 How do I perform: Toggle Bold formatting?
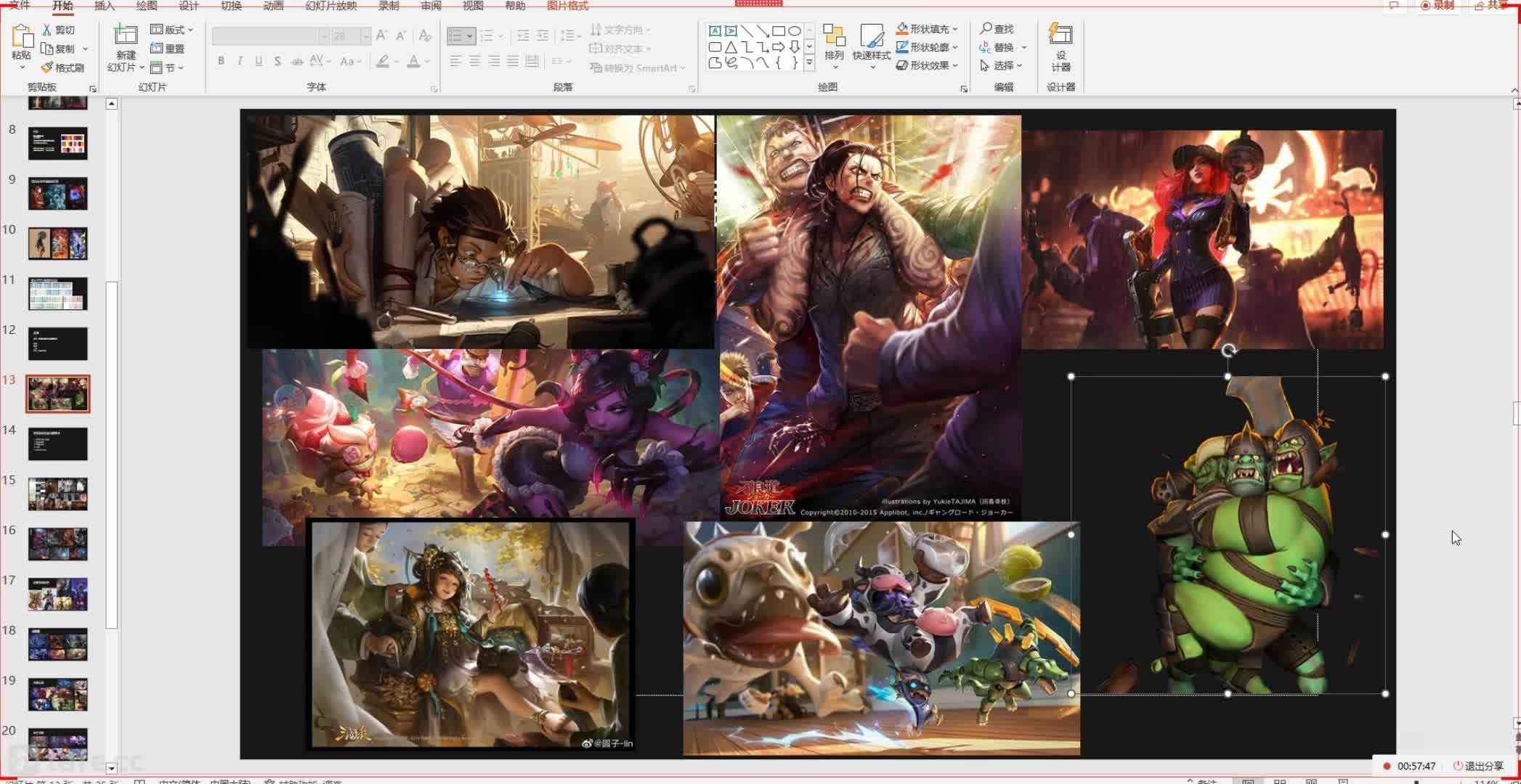click(221, 61)
